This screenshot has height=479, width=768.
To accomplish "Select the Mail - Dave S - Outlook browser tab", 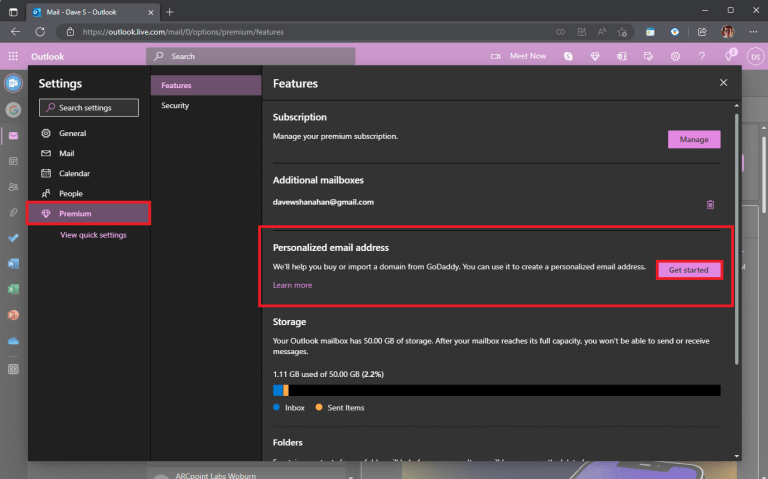I will coord(93,12).
